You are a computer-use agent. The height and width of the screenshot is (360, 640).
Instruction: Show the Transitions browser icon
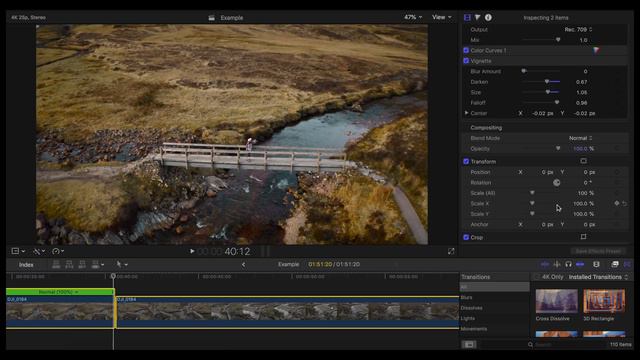(x=627, y=264)
